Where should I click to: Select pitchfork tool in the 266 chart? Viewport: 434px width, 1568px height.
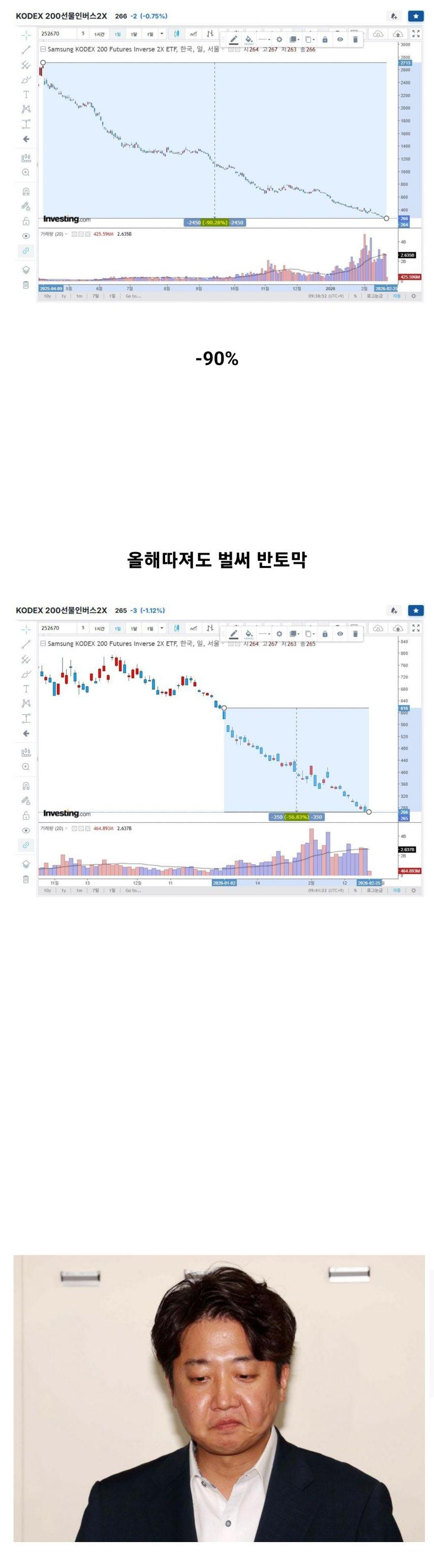click(25, 65)
